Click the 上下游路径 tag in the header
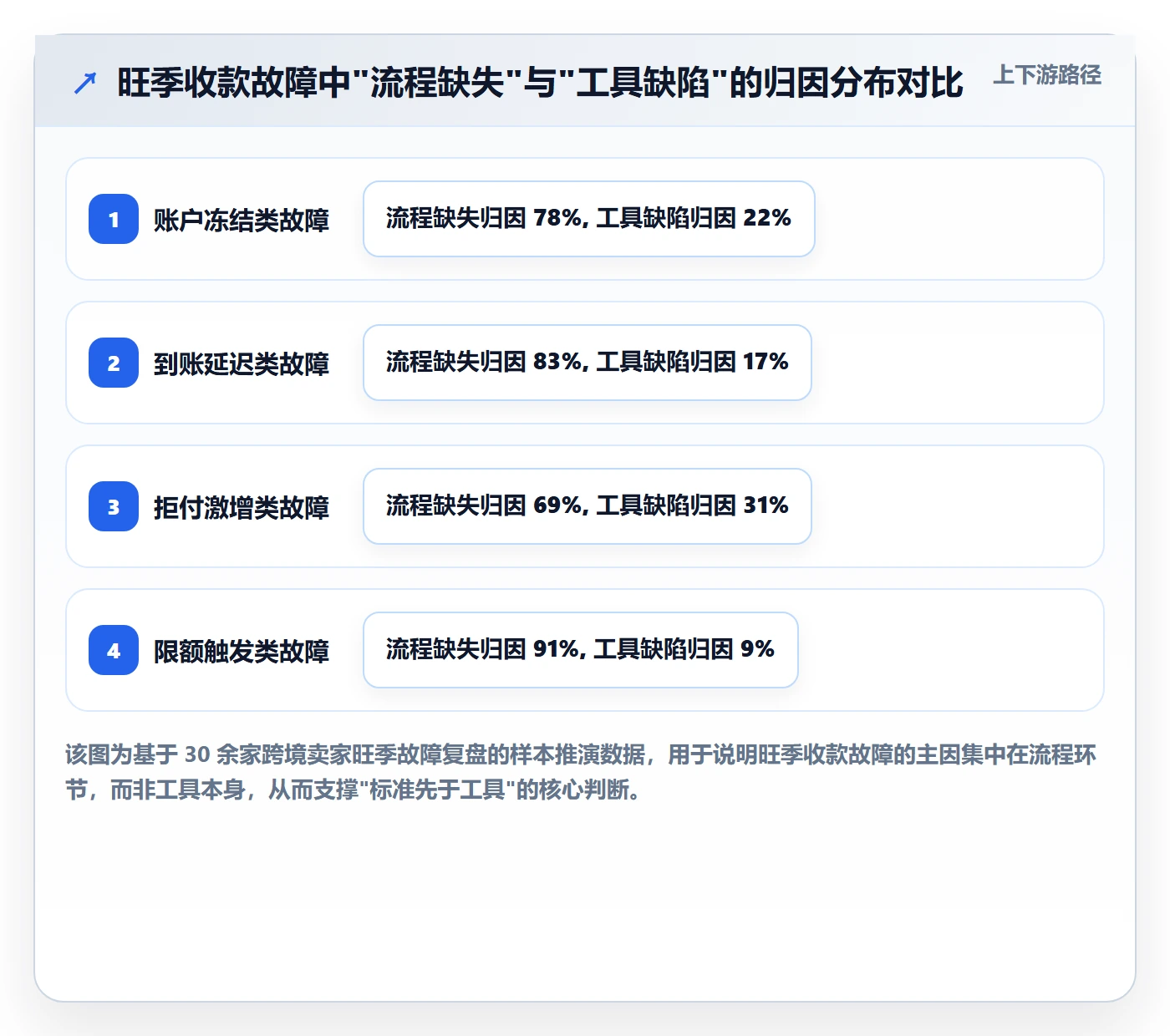The image size is (1170, 1036). 1047,75
